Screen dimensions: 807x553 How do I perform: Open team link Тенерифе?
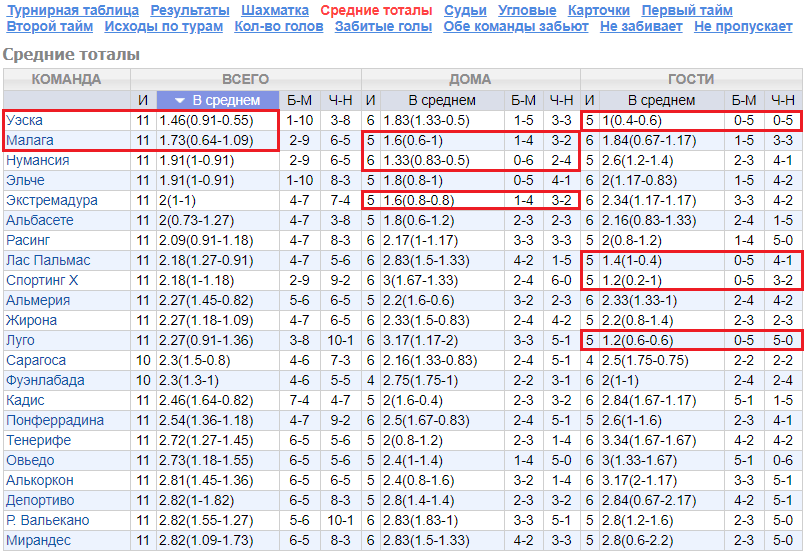coord(39,441)
